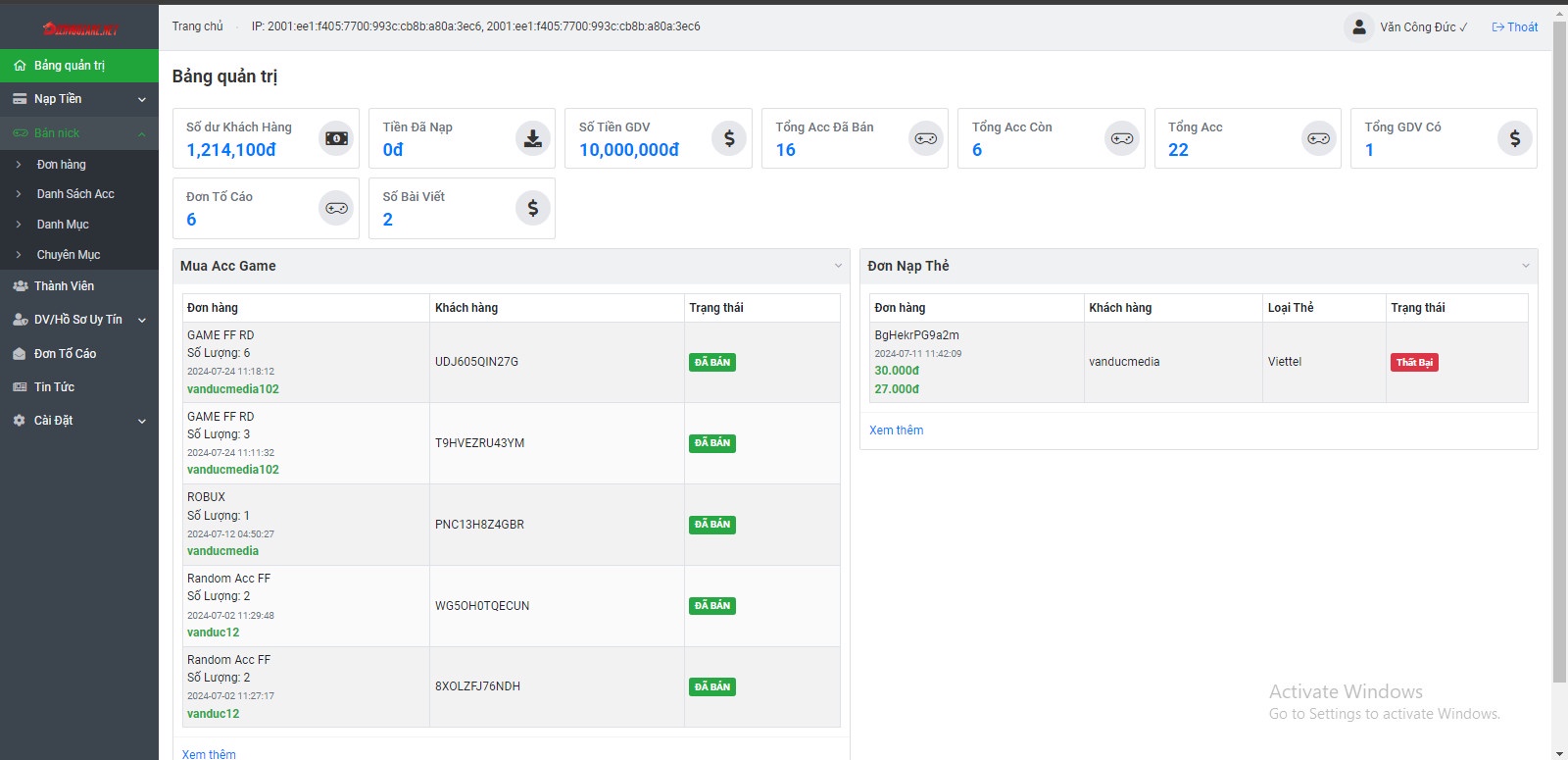Screen dimensions: 1568x760
Task: Click the dollar icon on Tổng GDV Có card
Action: tap(1515, 138)
